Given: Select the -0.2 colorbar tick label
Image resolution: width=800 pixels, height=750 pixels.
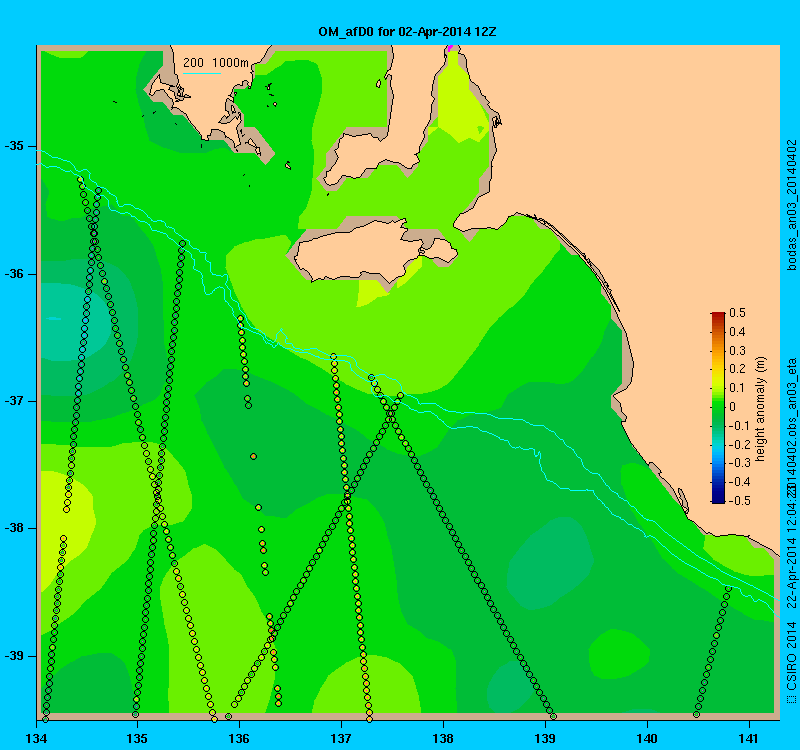Looking at the screenshot, I should pos(738,444).
